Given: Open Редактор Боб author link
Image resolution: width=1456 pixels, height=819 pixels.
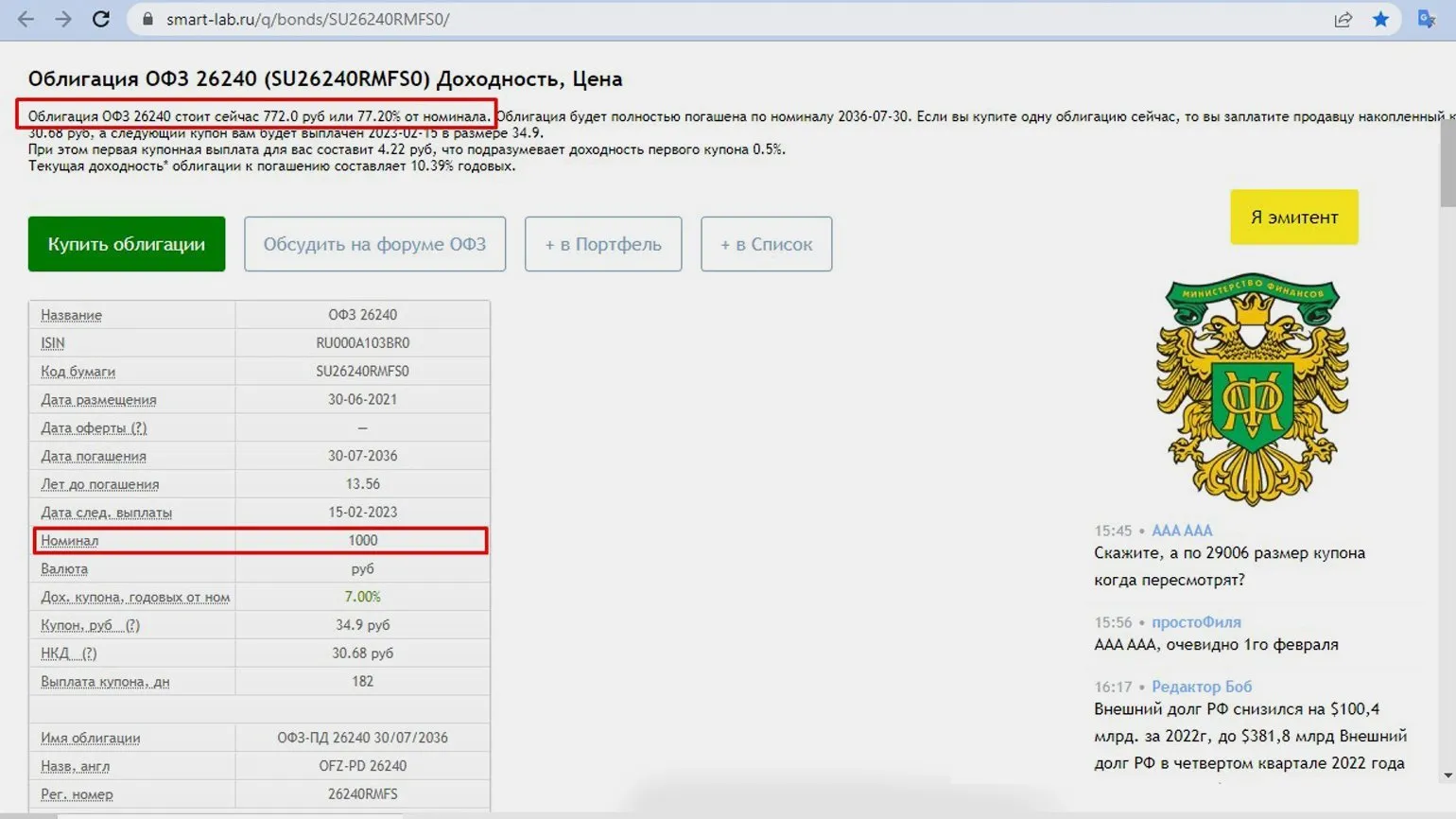Looking at the screenshot, I should pyautogui.click(x=1201, y=687).
